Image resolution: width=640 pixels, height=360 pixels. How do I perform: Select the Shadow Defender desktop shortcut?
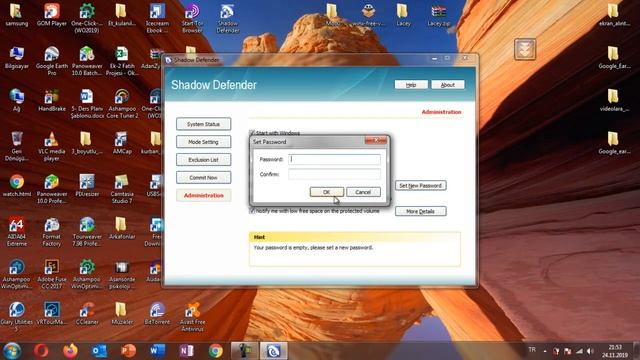coord(227,18)
